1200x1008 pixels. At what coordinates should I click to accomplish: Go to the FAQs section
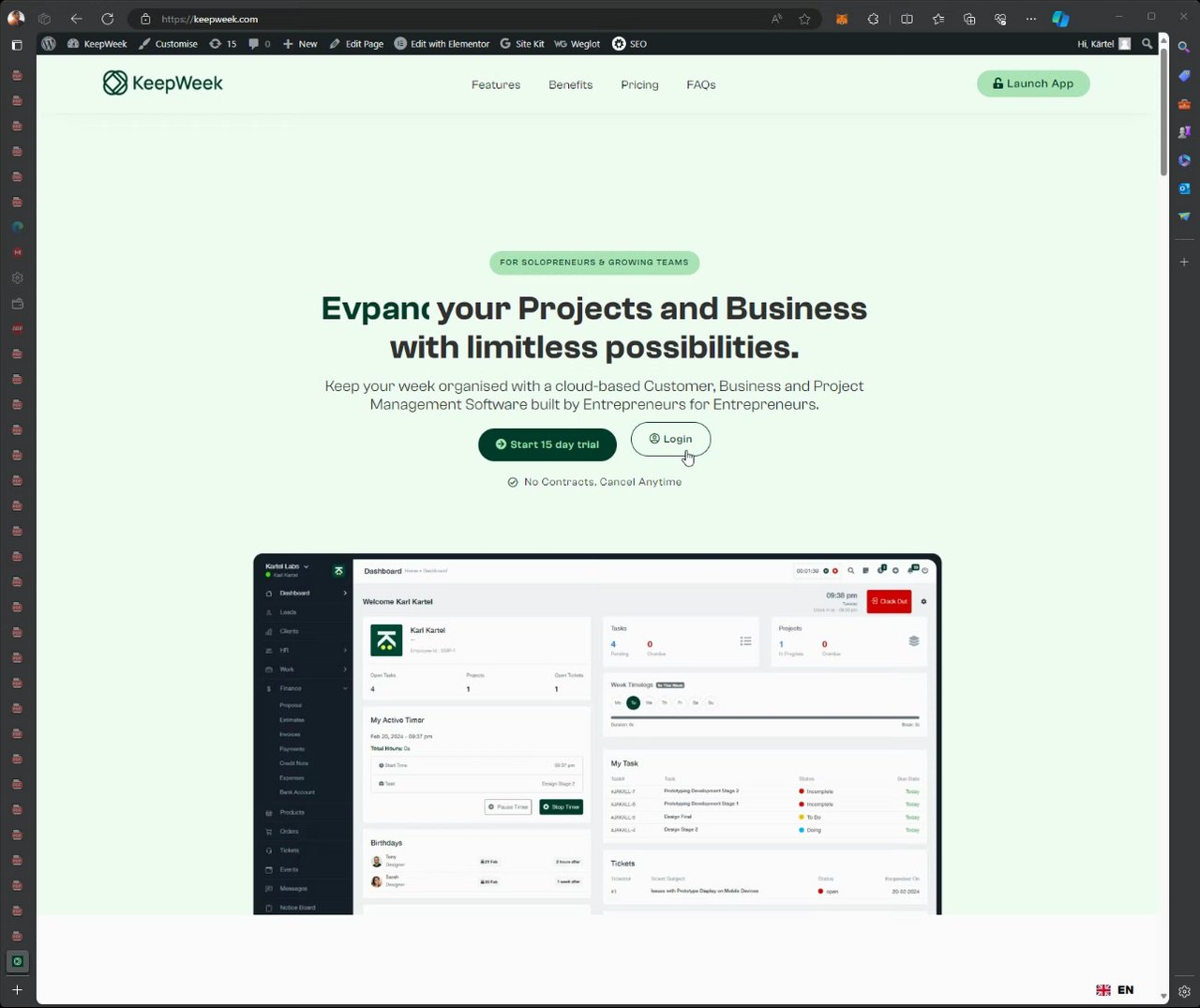[701, 84]
